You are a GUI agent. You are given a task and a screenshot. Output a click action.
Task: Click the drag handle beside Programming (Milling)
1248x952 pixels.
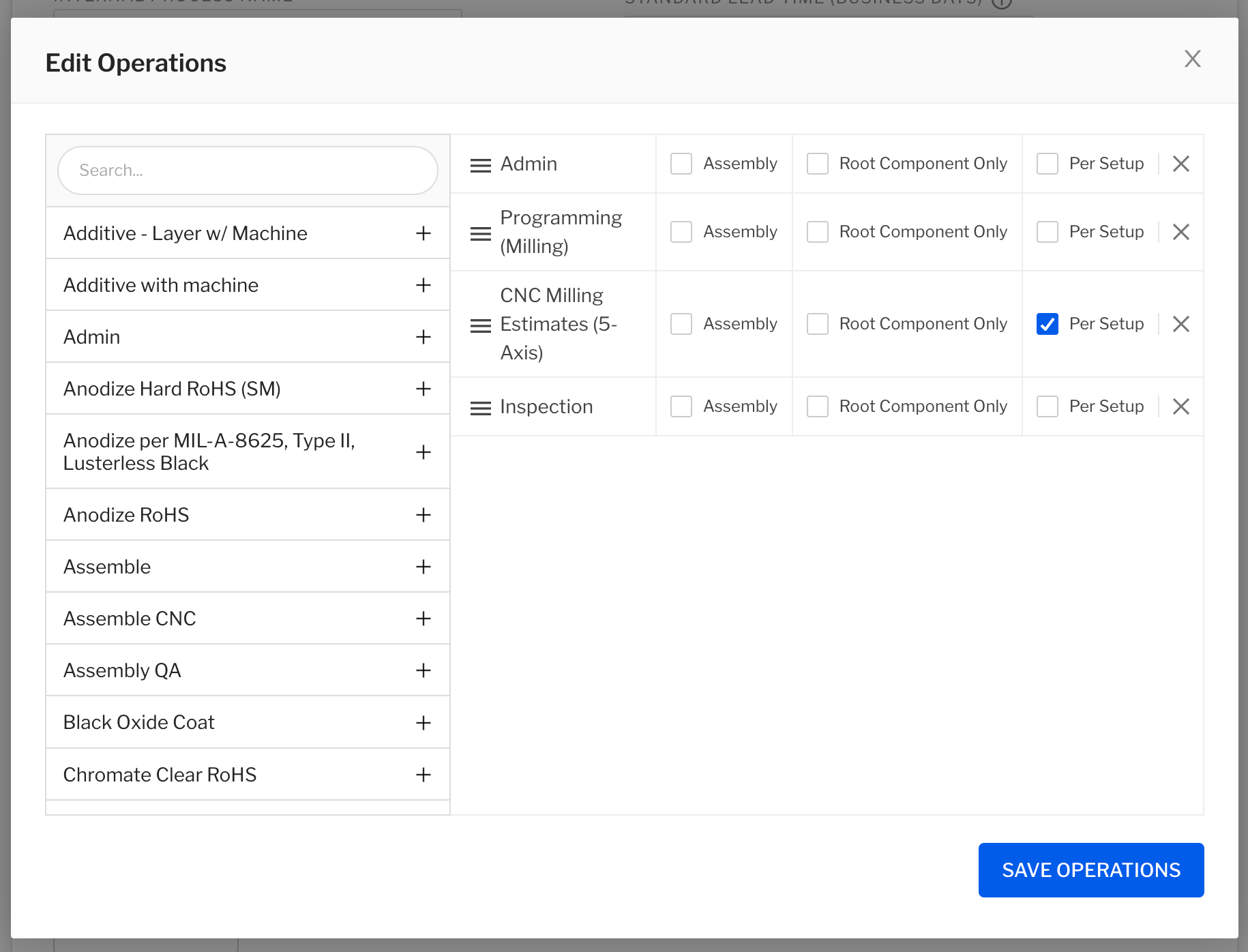480,233
